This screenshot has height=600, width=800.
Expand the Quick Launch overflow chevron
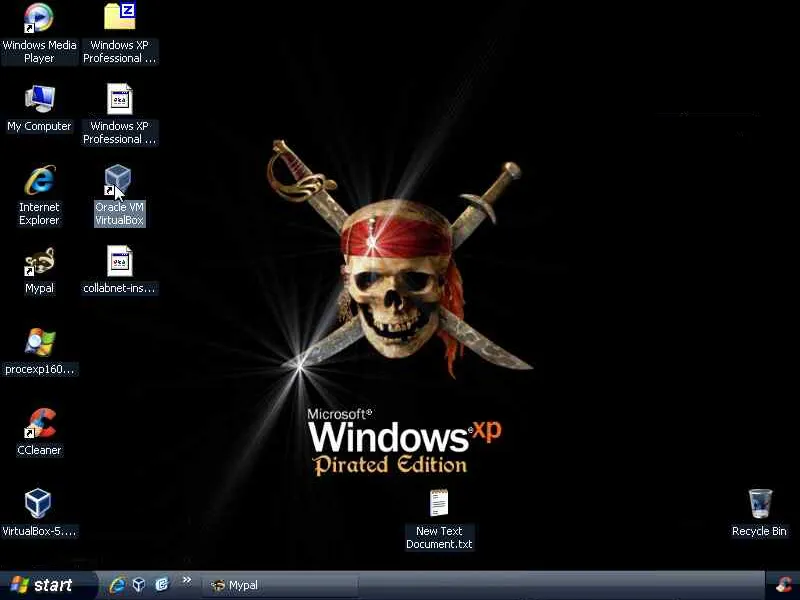(187, 580)
